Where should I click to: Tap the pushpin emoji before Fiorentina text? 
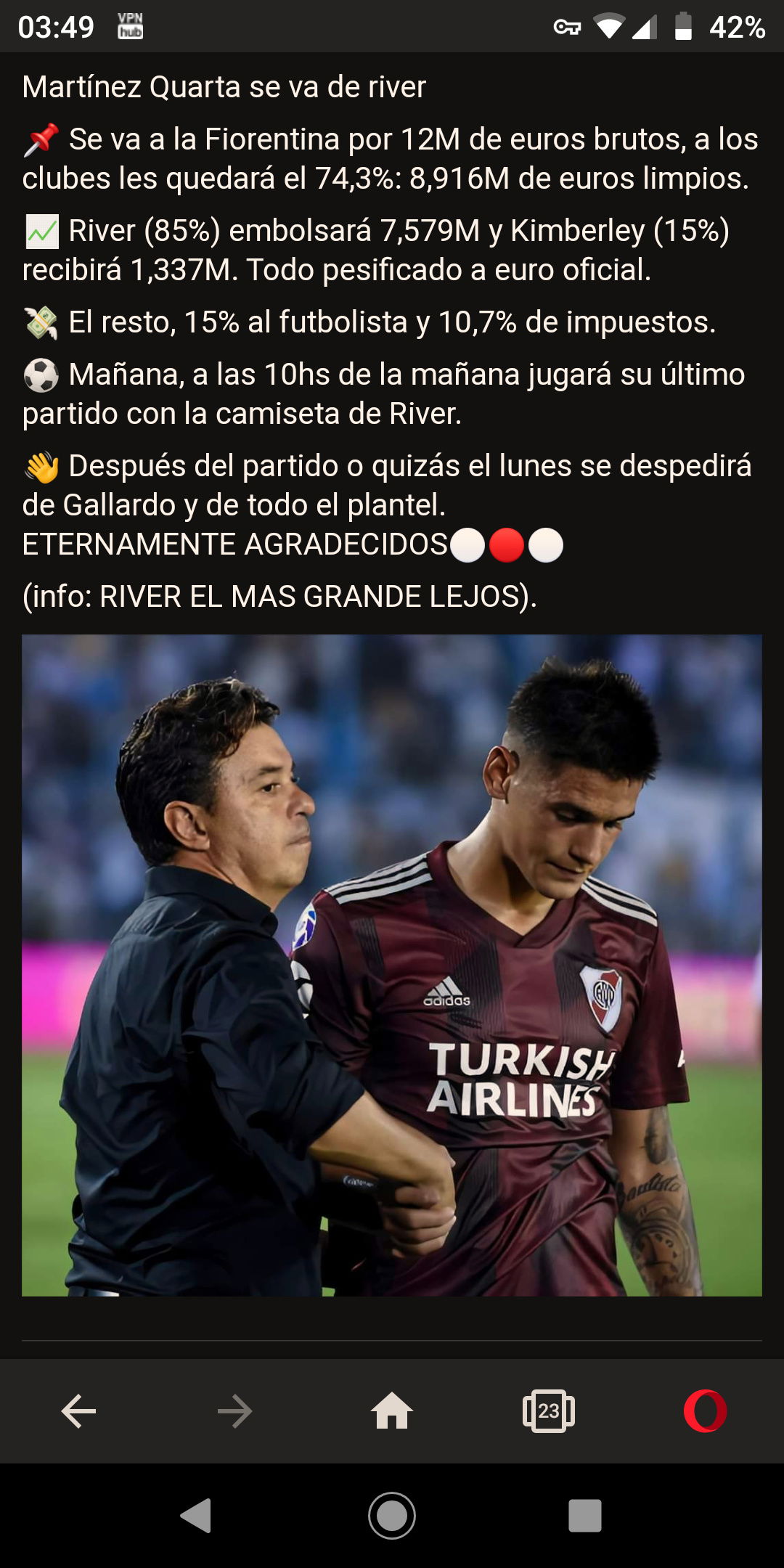(41, 140)
